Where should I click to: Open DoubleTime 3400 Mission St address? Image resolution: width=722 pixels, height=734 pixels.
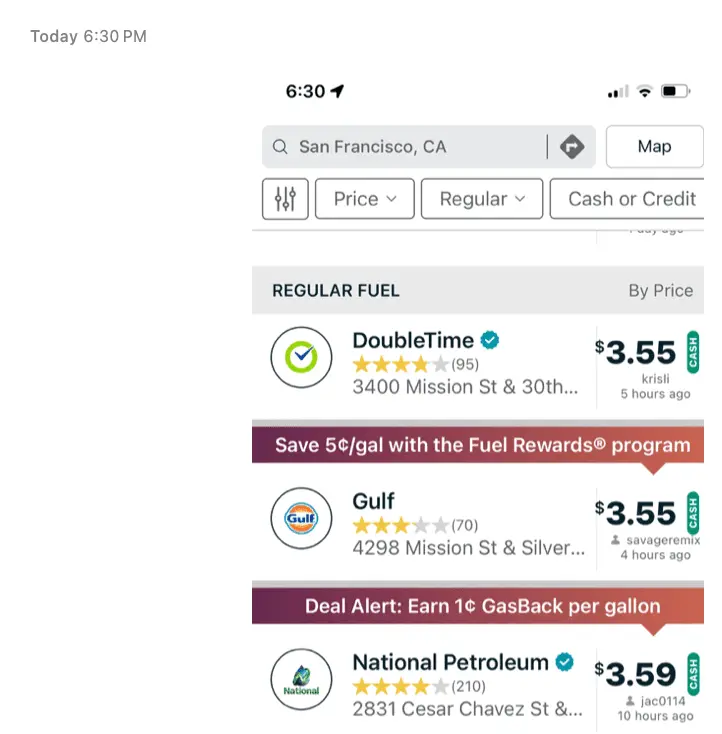click(x=465, y=387)
